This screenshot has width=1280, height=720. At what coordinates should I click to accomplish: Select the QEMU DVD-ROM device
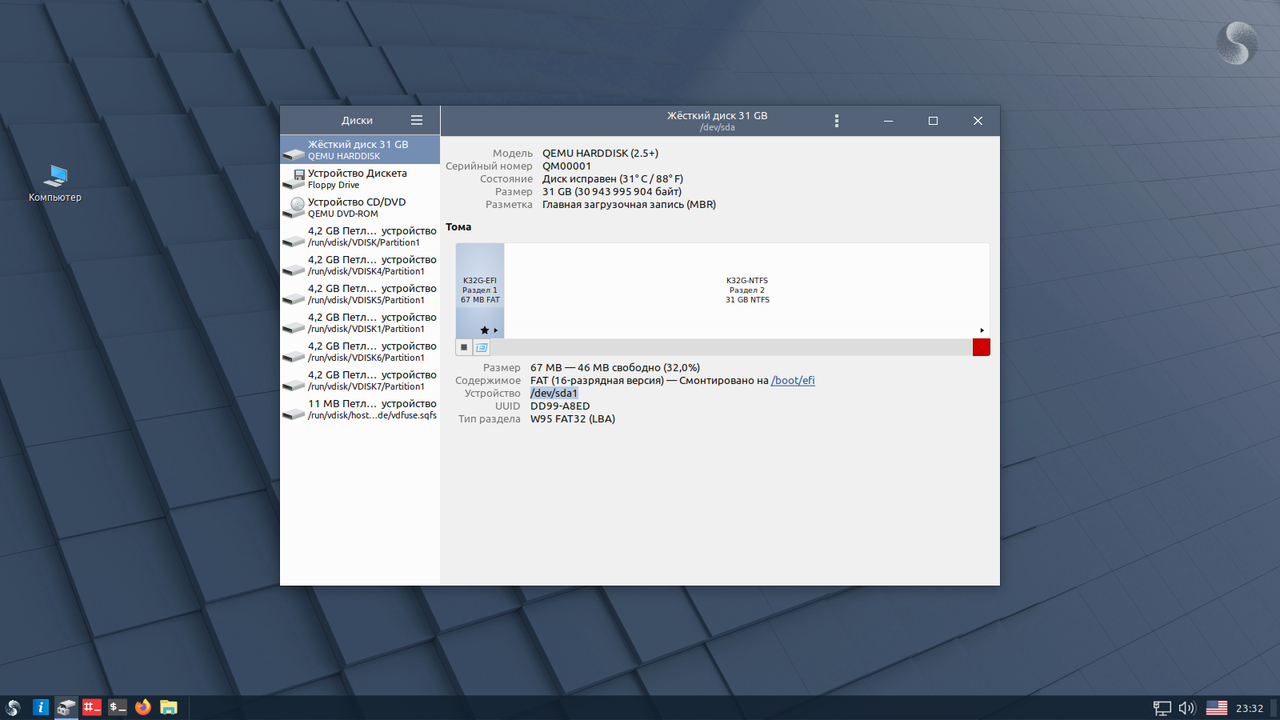coord(360,207)
